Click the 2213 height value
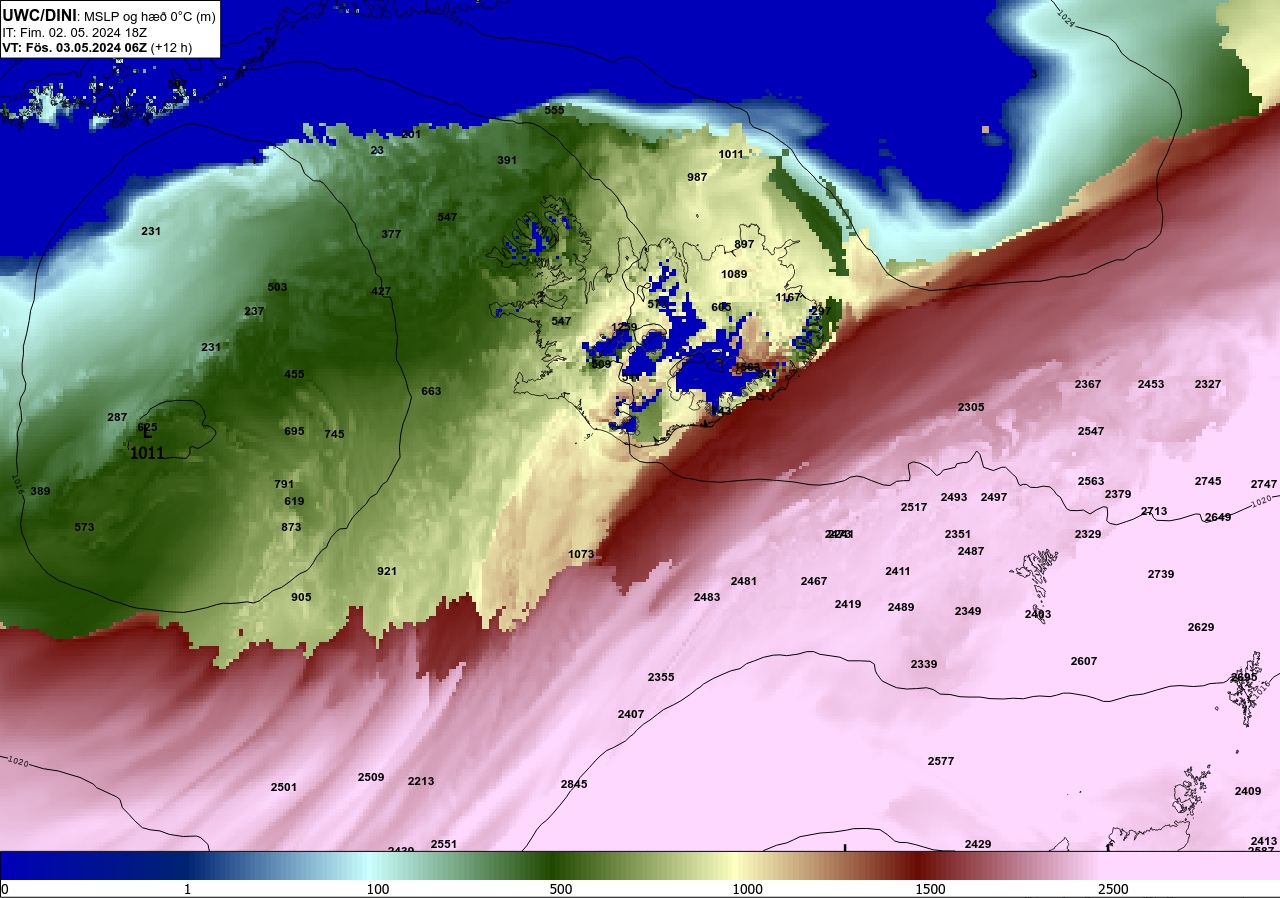Viewport: 1280px width, 898px height. 421,781
